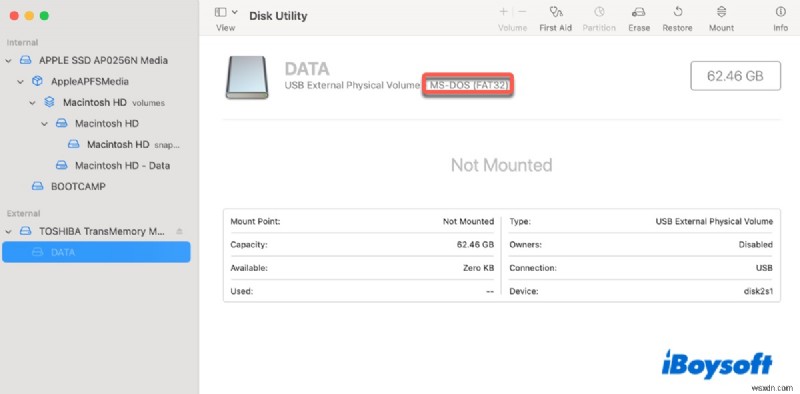800x394 pixels.
Task: Click the large DATA drive icon
Action: [247, 77]
